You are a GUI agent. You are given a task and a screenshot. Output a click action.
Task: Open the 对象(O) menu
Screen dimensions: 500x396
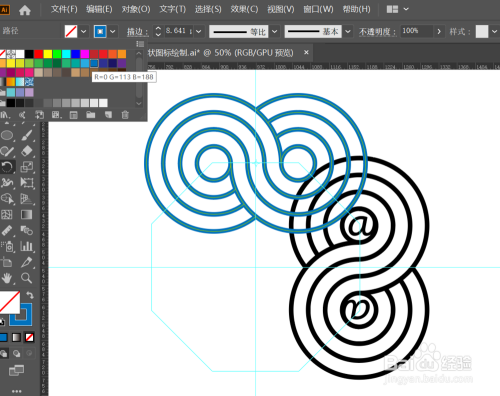[136, 9]
